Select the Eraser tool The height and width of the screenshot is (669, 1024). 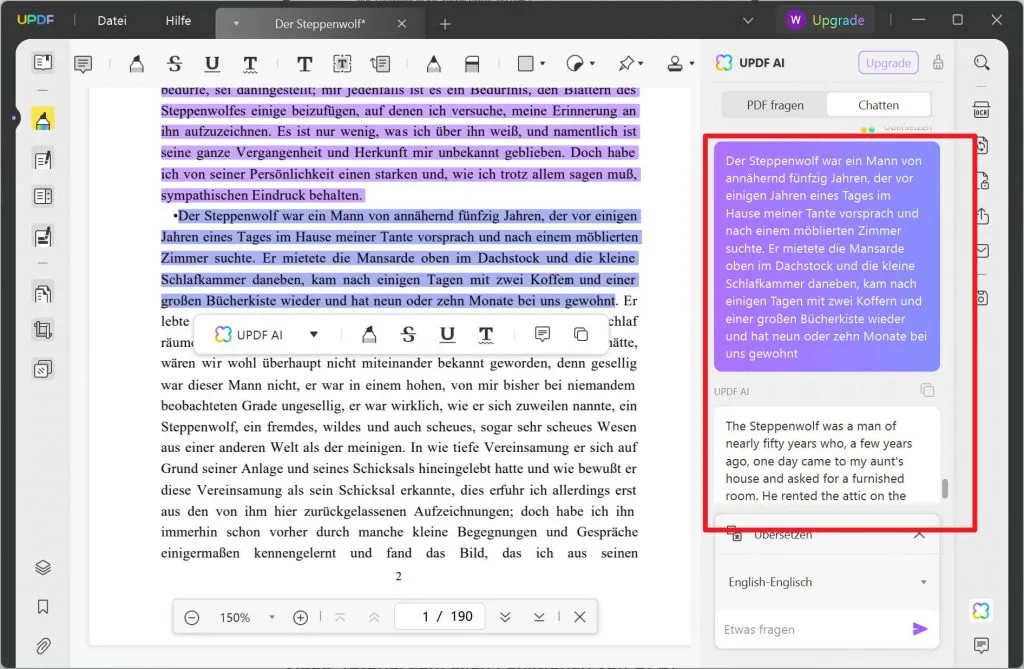[x=472, y=62]
